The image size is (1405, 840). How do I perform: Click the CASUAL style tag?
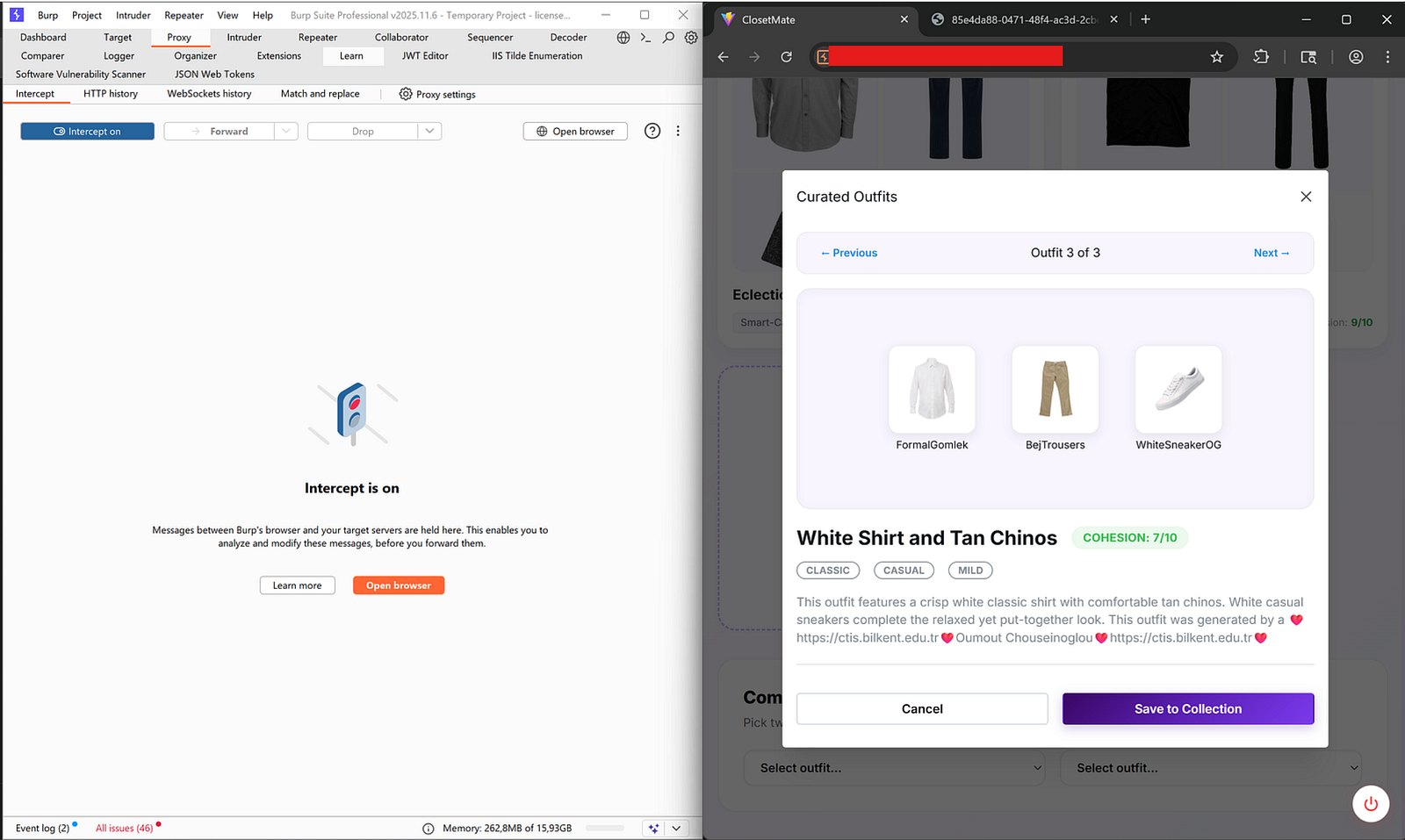coord(903,571)
